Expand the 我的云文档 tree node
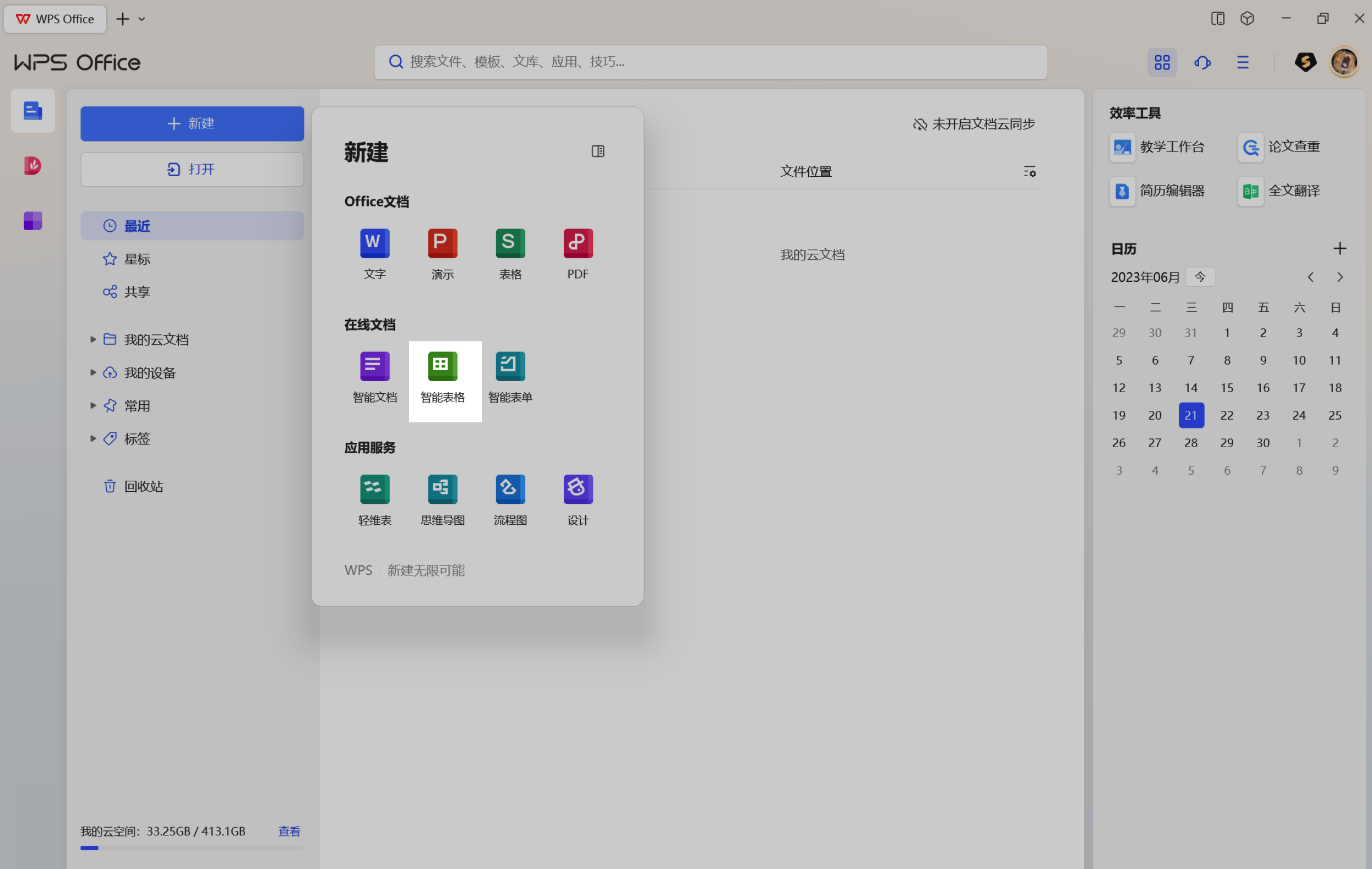 (93, 340)
